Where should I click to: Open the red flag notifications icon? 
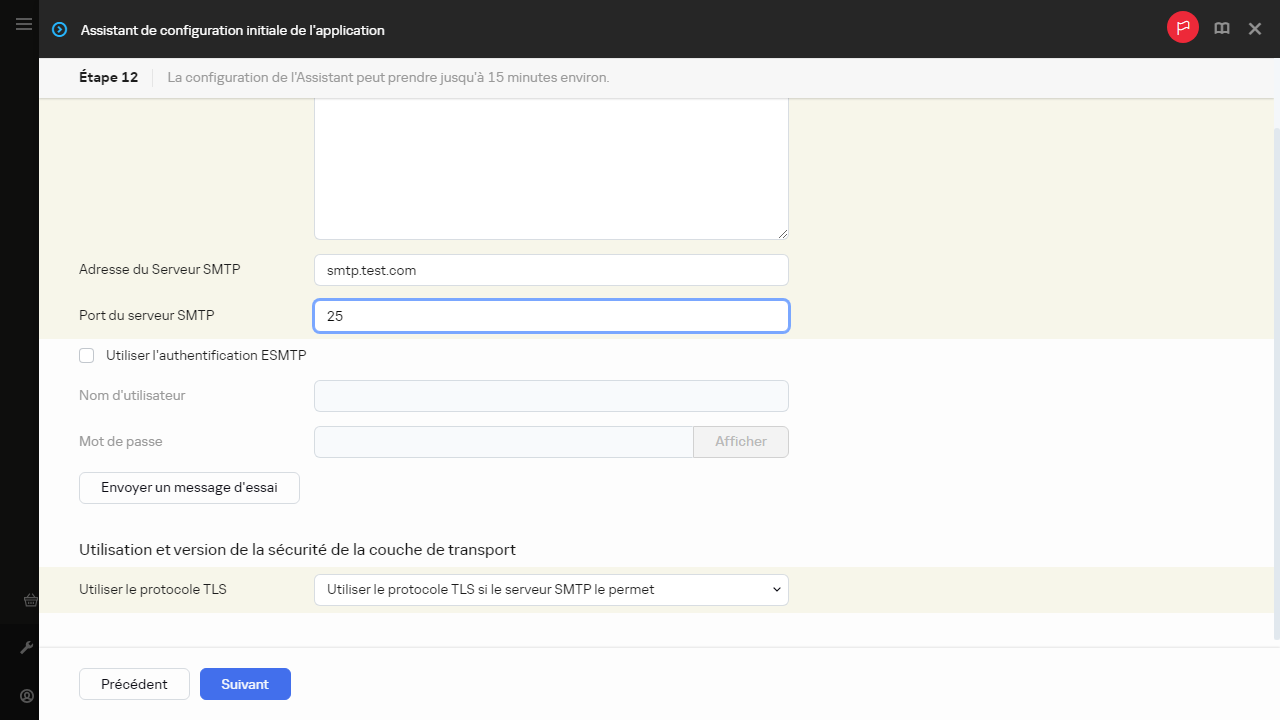coord(1182,28)
